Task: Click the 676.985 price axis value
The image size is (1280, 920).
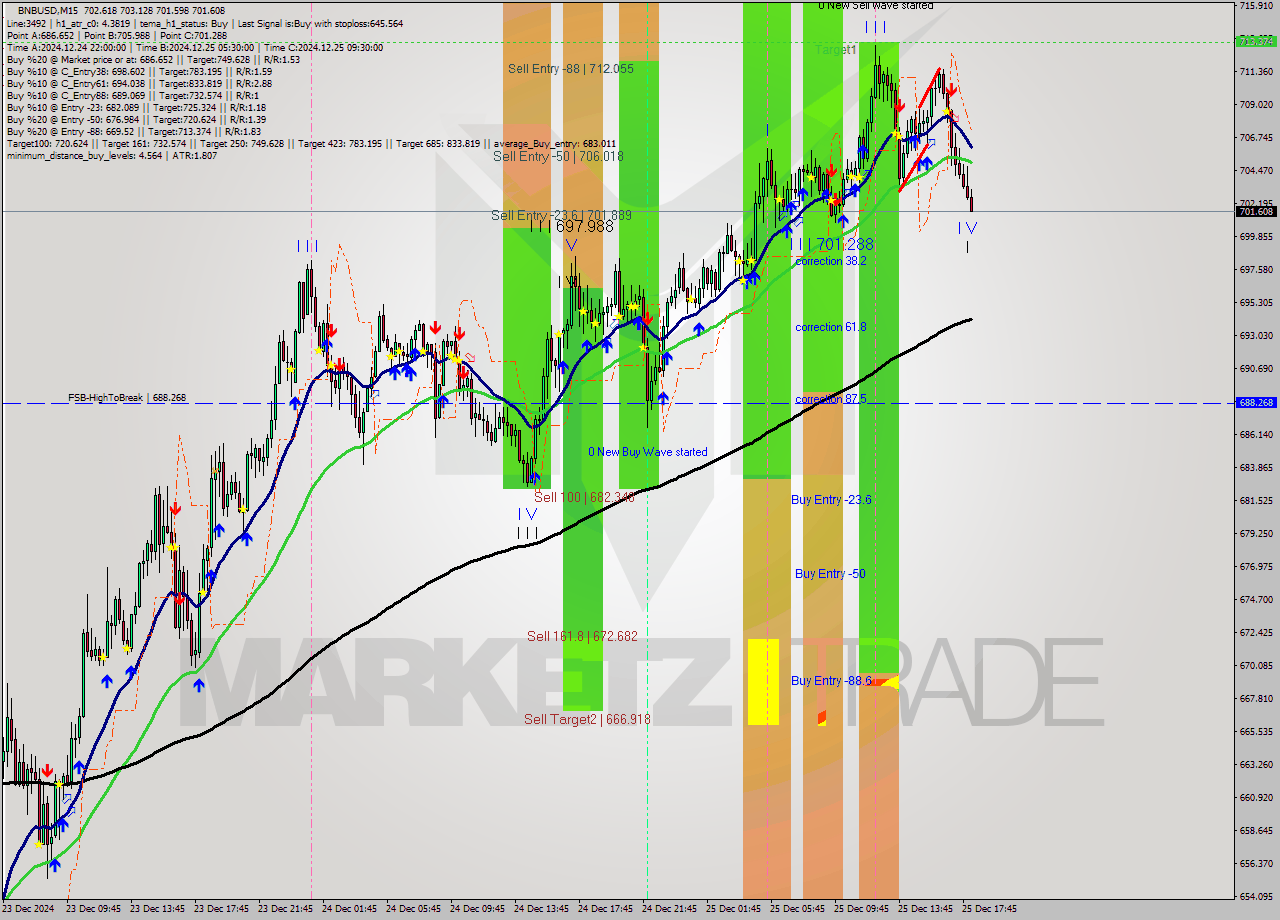Action: (1256, 567)
